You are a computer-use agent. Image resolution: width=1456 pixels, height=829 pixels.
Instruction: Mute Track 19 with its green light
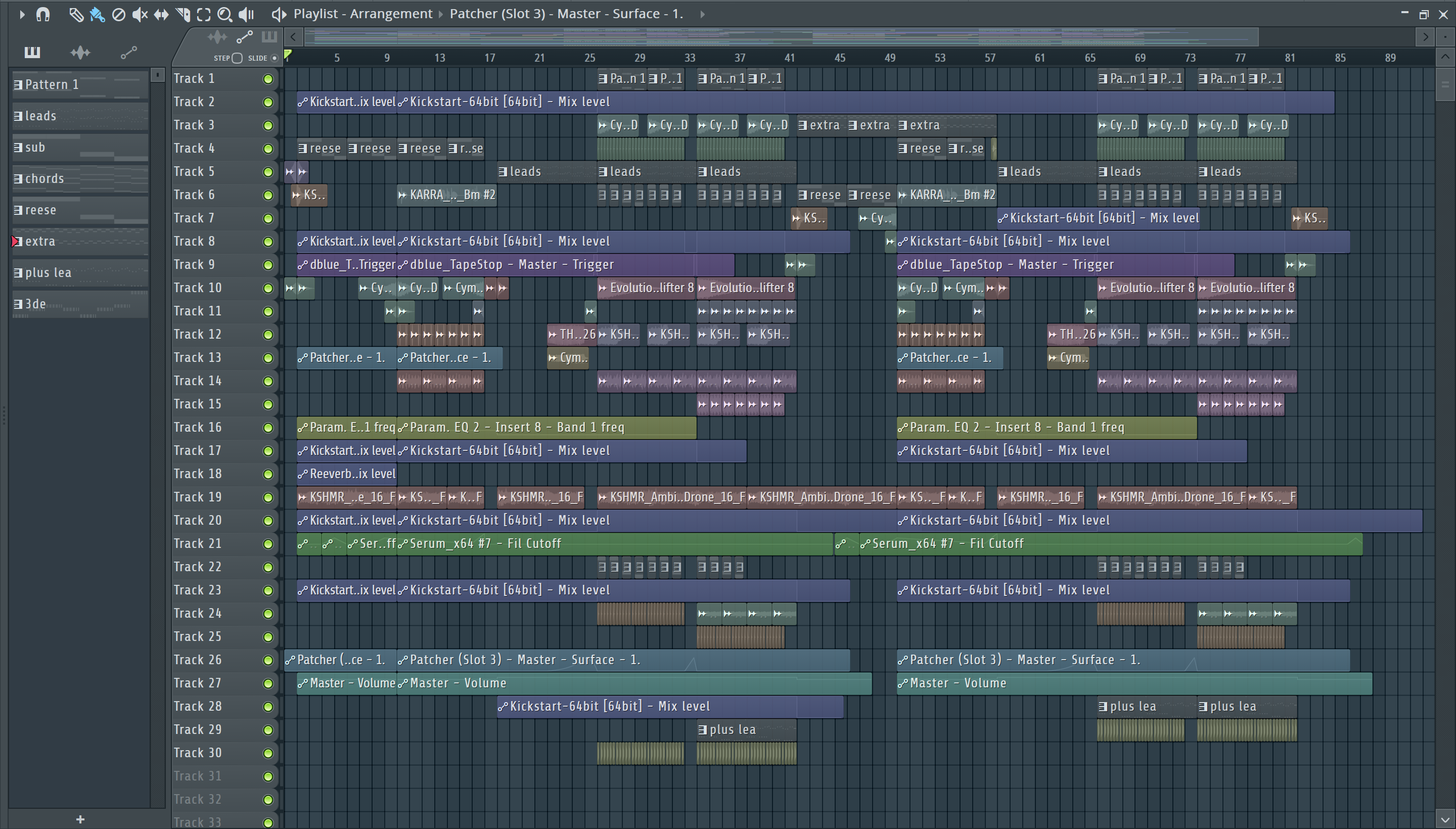click(267, 497)
